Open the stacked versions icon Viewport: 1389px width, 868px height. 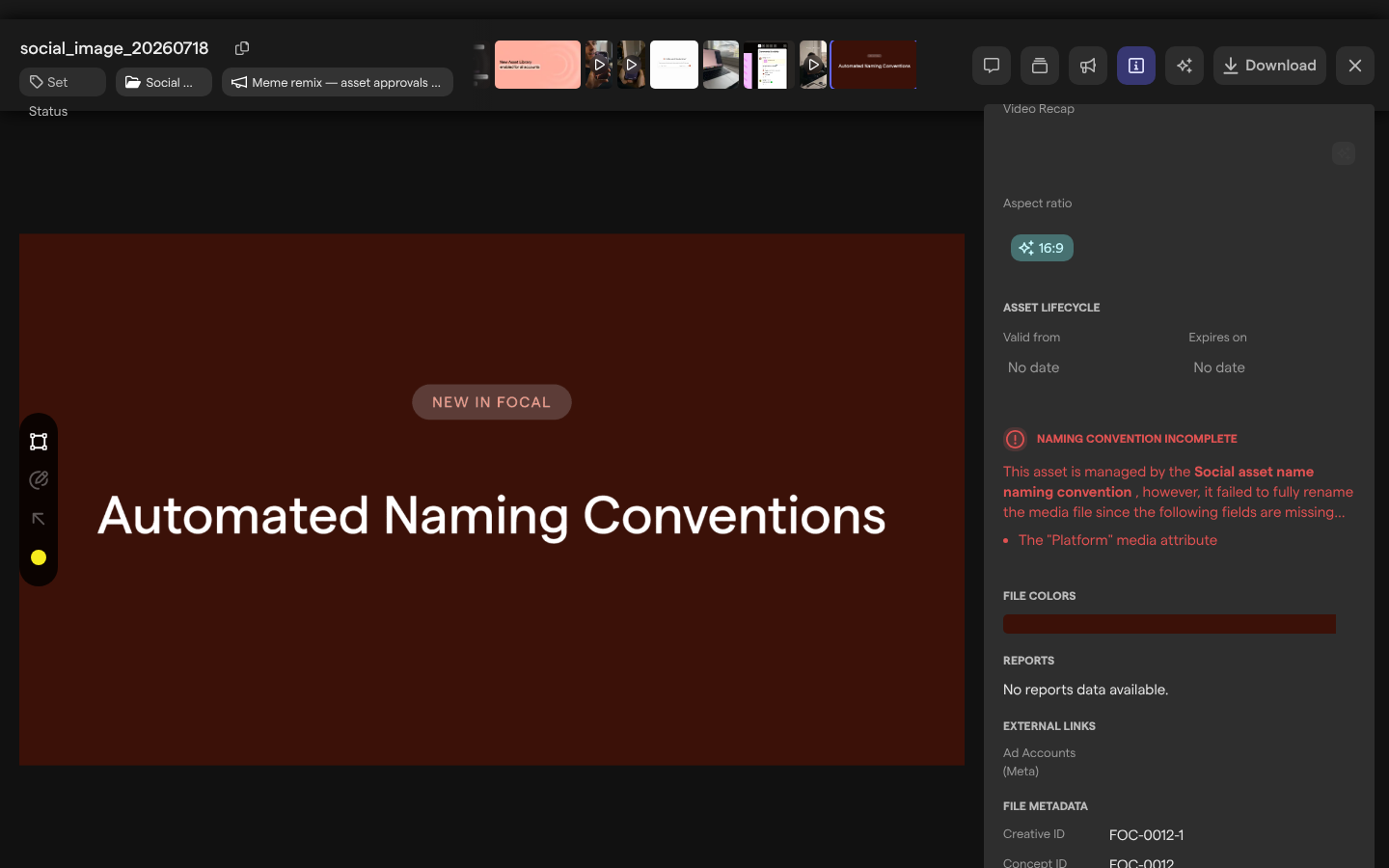coord(1040,66)
